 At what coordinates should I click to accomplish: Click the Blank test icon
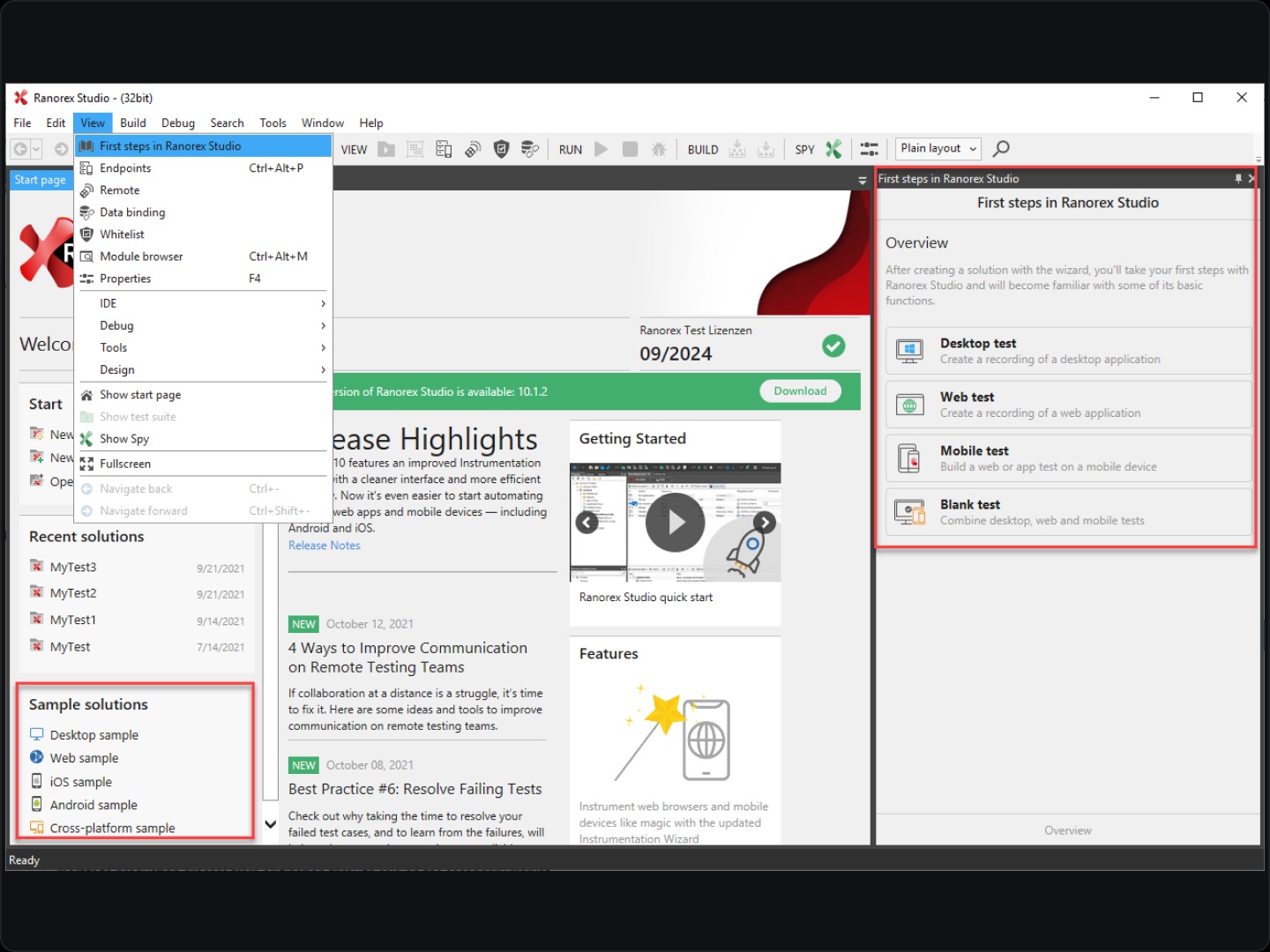point(909,512)
